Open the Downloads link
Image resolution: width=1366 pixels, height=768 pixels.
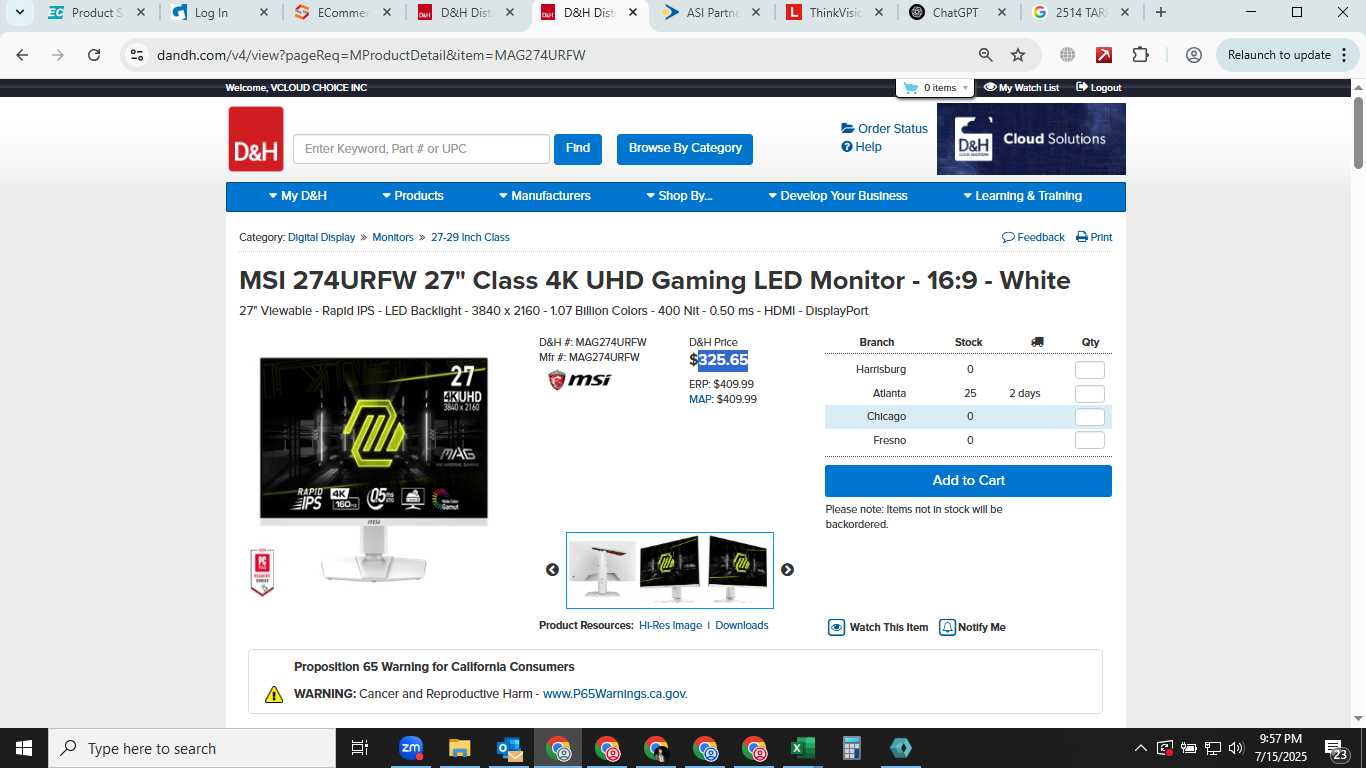coord(742,626)
